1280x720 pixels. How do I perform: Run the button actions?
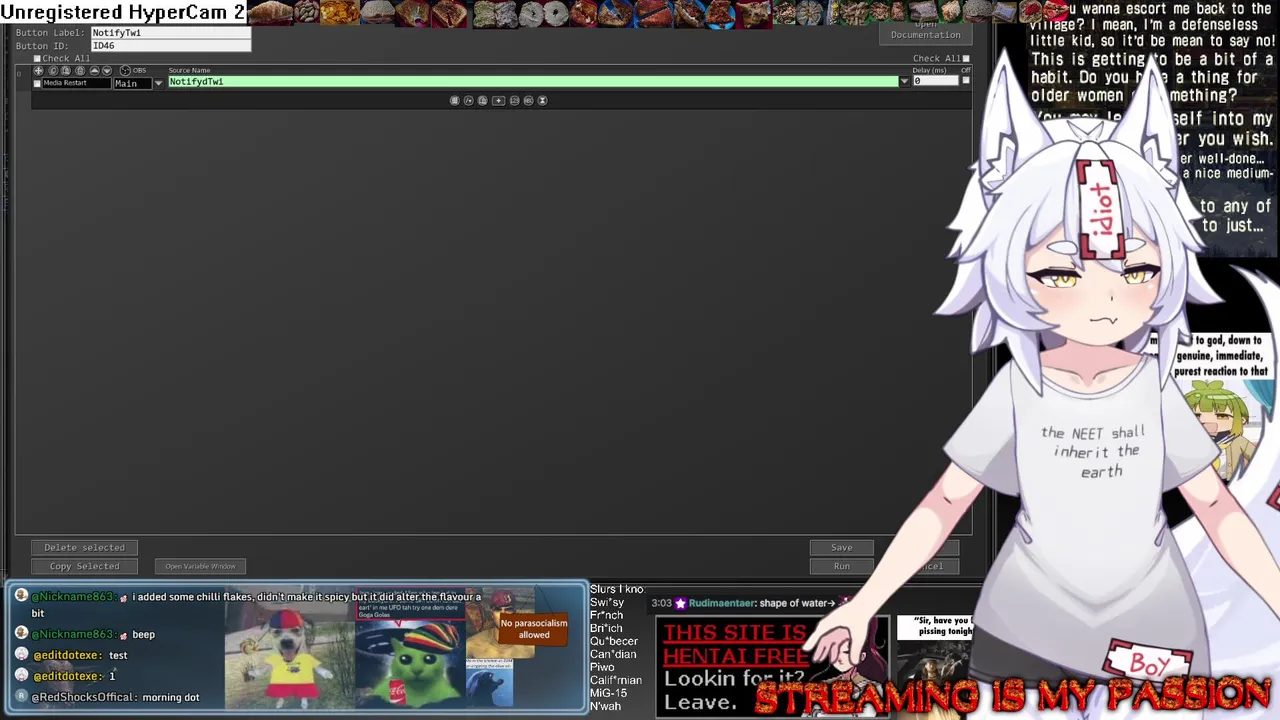tap(842, 566)
